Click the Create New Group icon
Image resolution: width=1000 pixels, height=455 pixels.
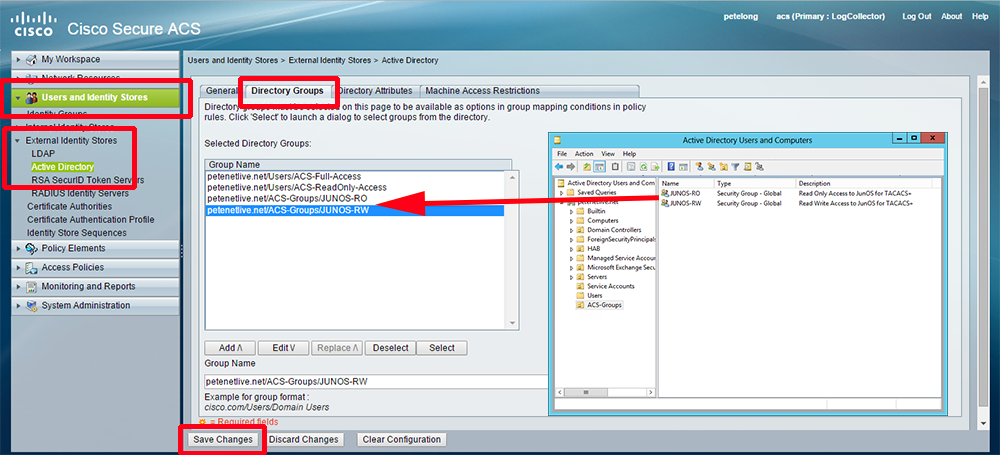(x=712, y=167)
